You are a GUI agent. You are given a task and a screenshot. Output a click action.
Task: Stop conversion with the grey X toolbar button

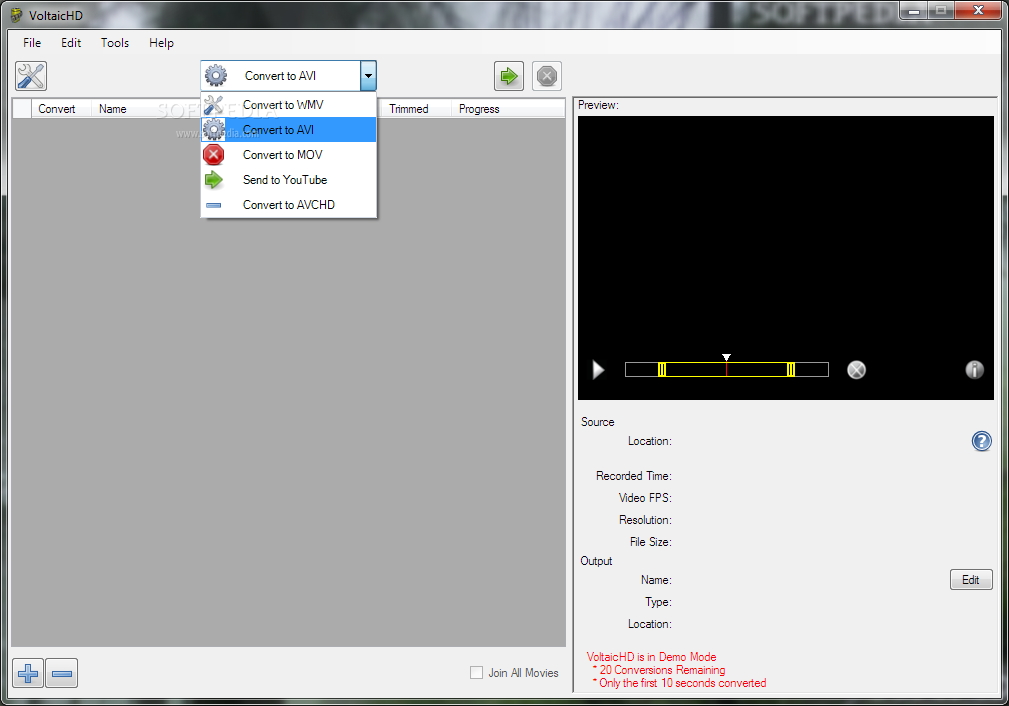[x=547, y=76]
